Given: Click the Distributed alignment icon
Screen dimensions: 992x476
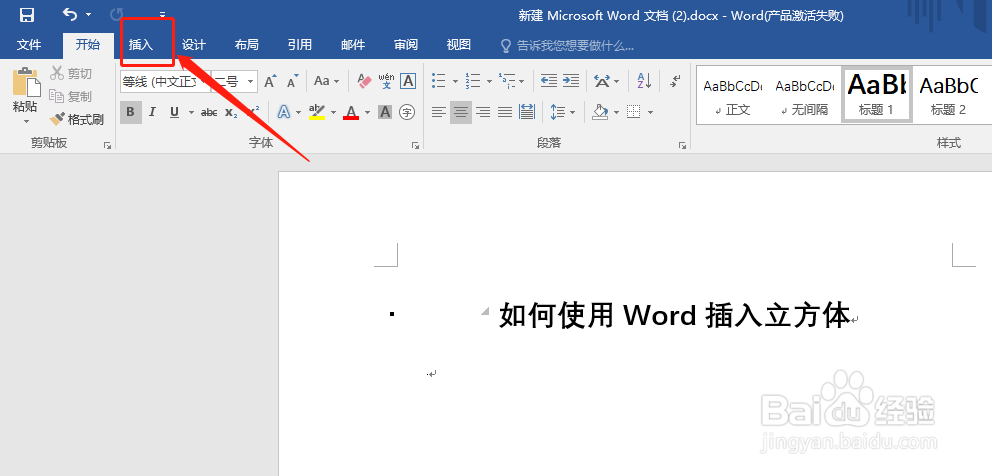Looking at the screenshot, I should (526, 112).
